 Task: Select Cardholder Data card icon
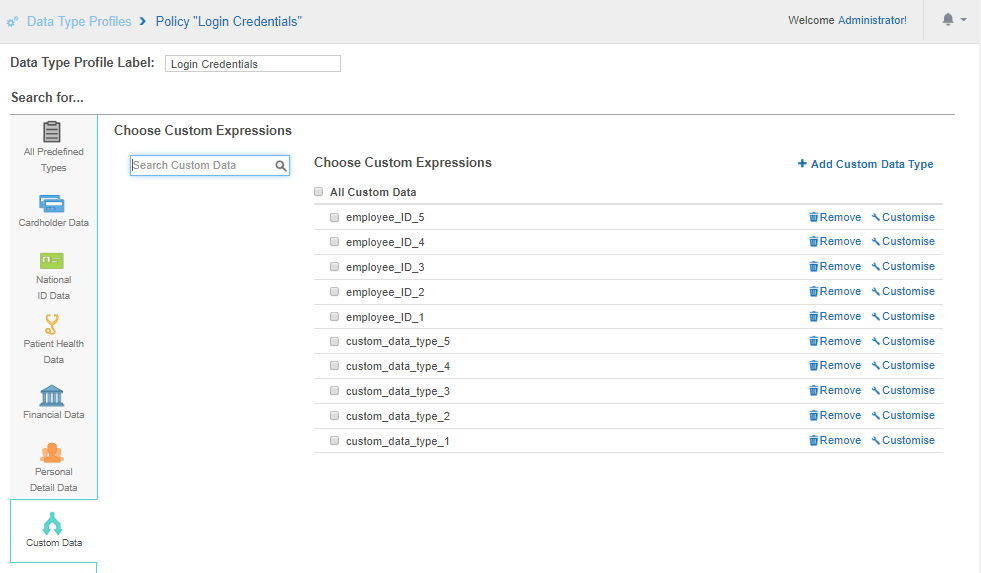53,203
